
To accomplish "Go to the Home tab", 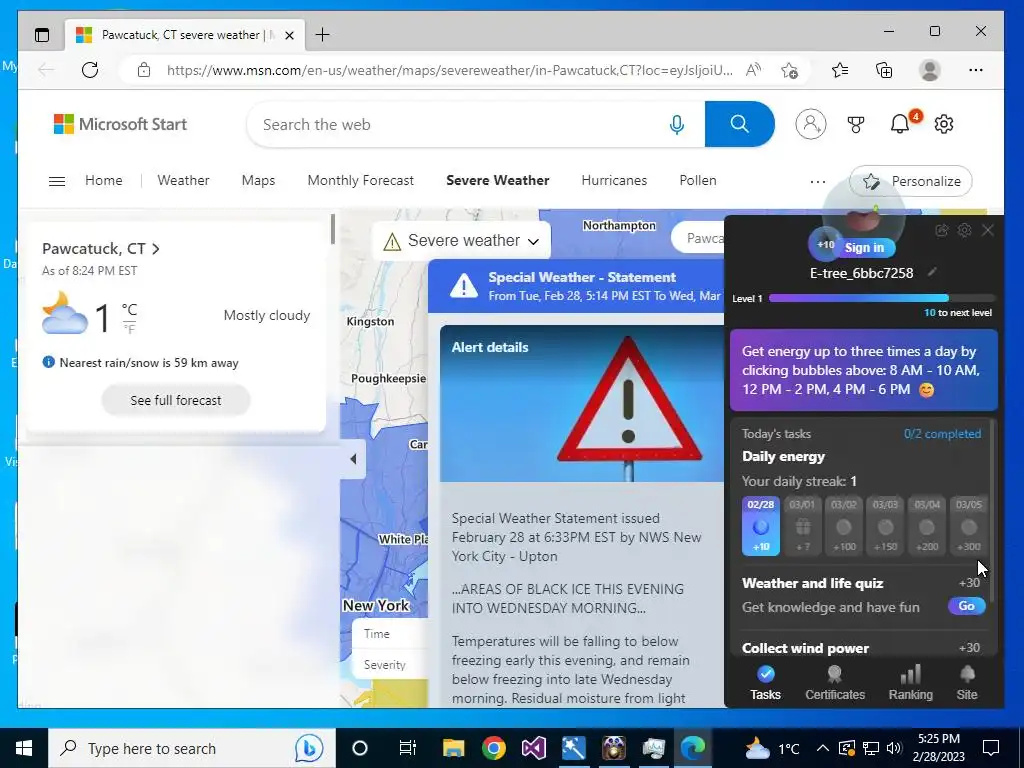I will (x=104, y=180).
